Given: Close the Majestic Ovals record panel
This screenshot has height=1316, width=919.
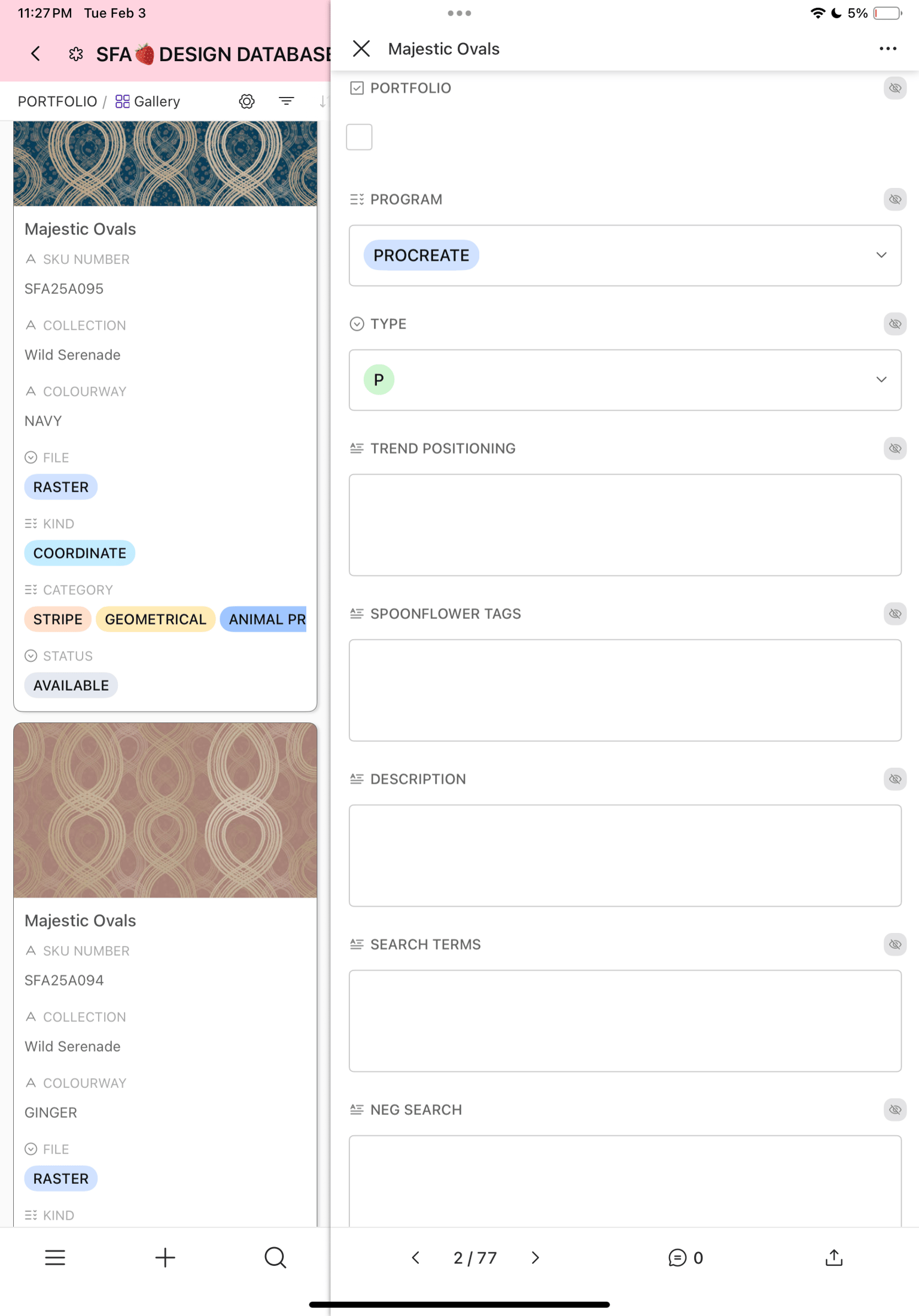Looking at the screenshot, I should (361, 48).
